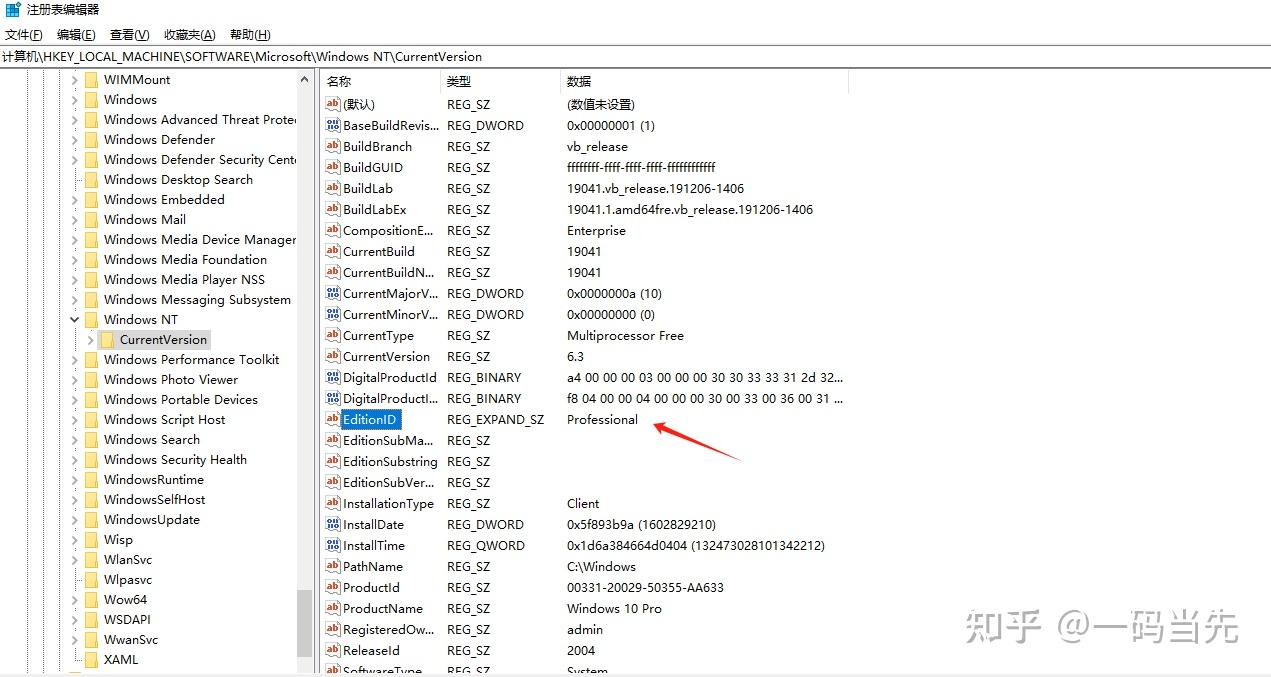1271x677 pixels.
Task: Click the string icon next to EditionID
Action: pos(334,419)
